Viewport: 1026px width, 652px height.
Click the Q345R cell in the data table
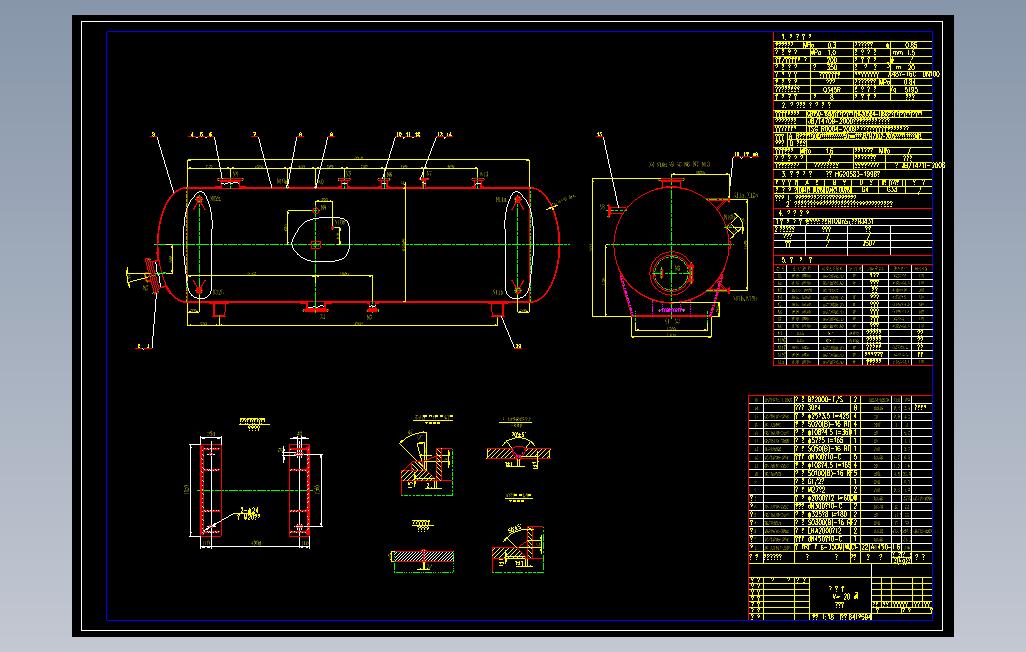click(832, 90)
